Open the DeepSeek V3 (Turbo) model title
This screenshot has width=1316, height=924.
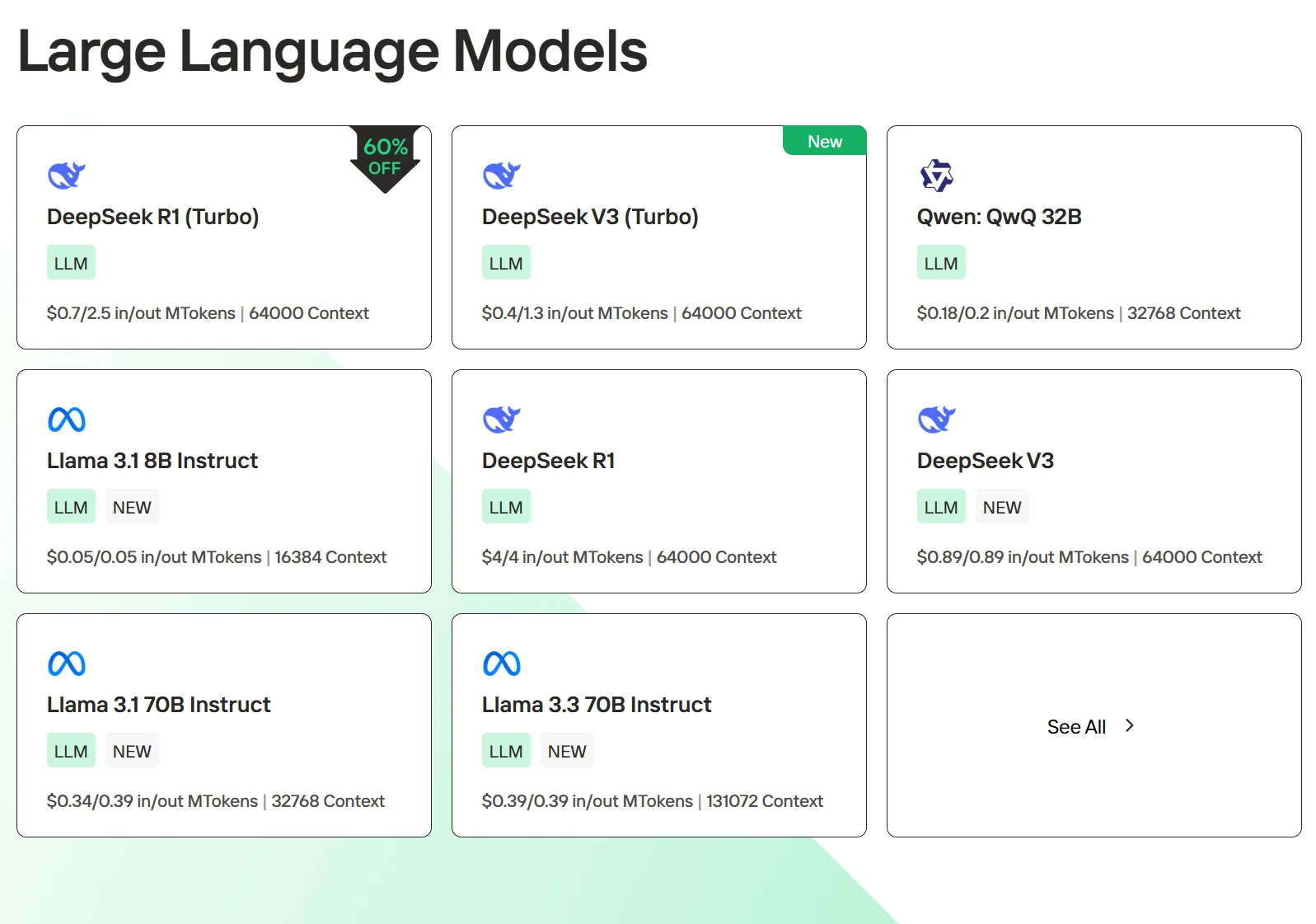tap(590, 217)
